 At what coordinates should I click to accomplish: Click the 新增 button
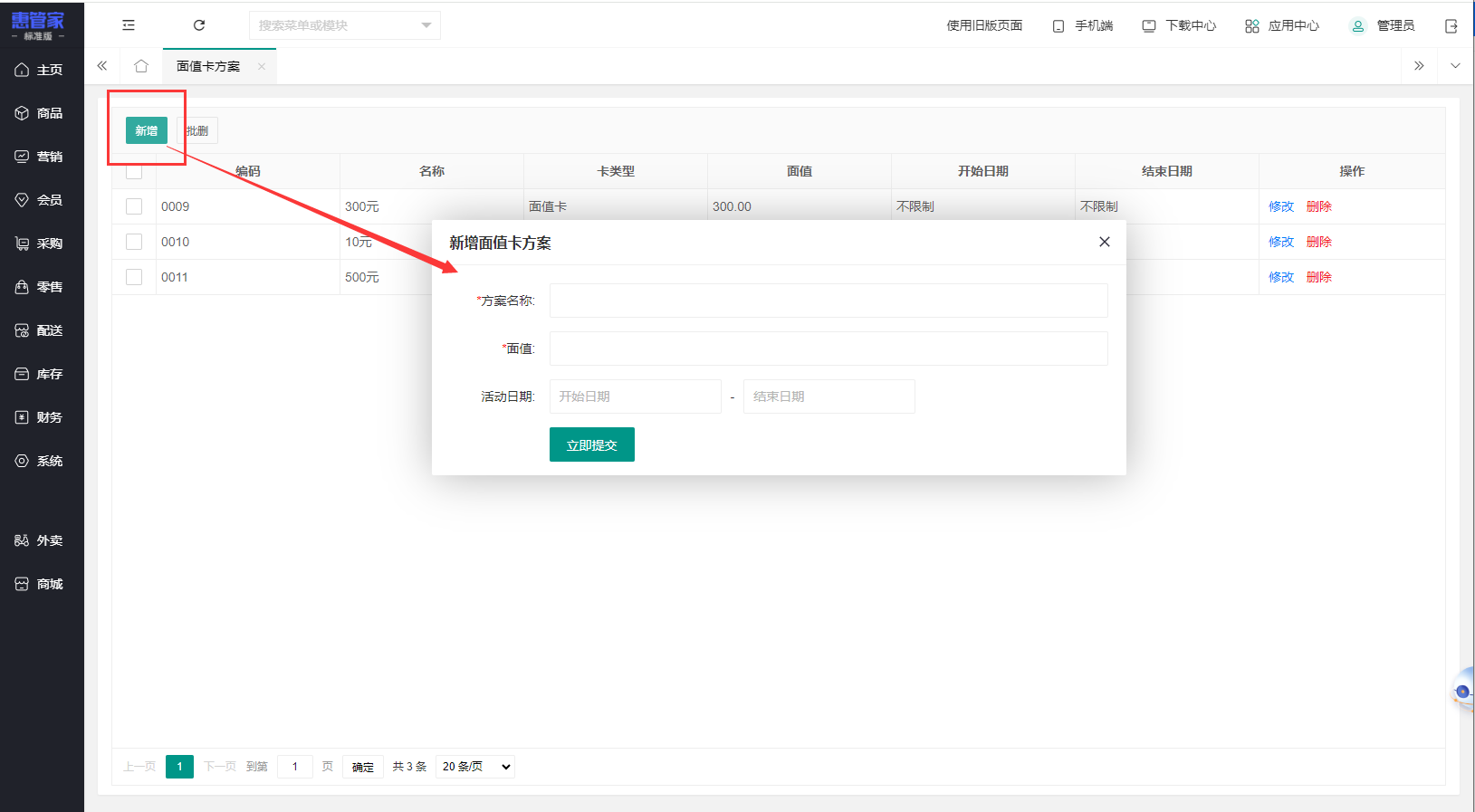pyautogui.click(x=147, y=130)
